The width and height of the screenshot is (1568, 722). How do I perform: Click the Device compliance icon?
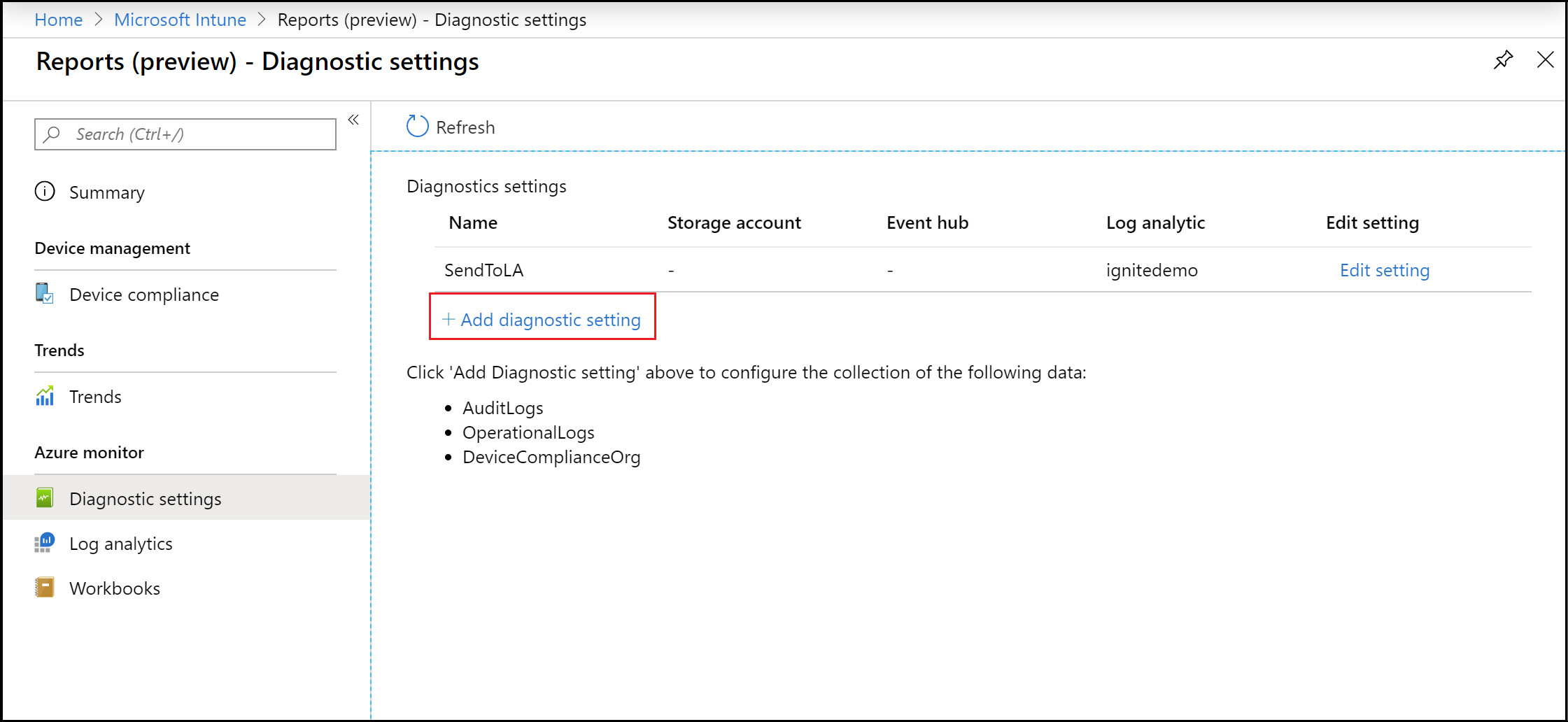[x=45, y=294]
